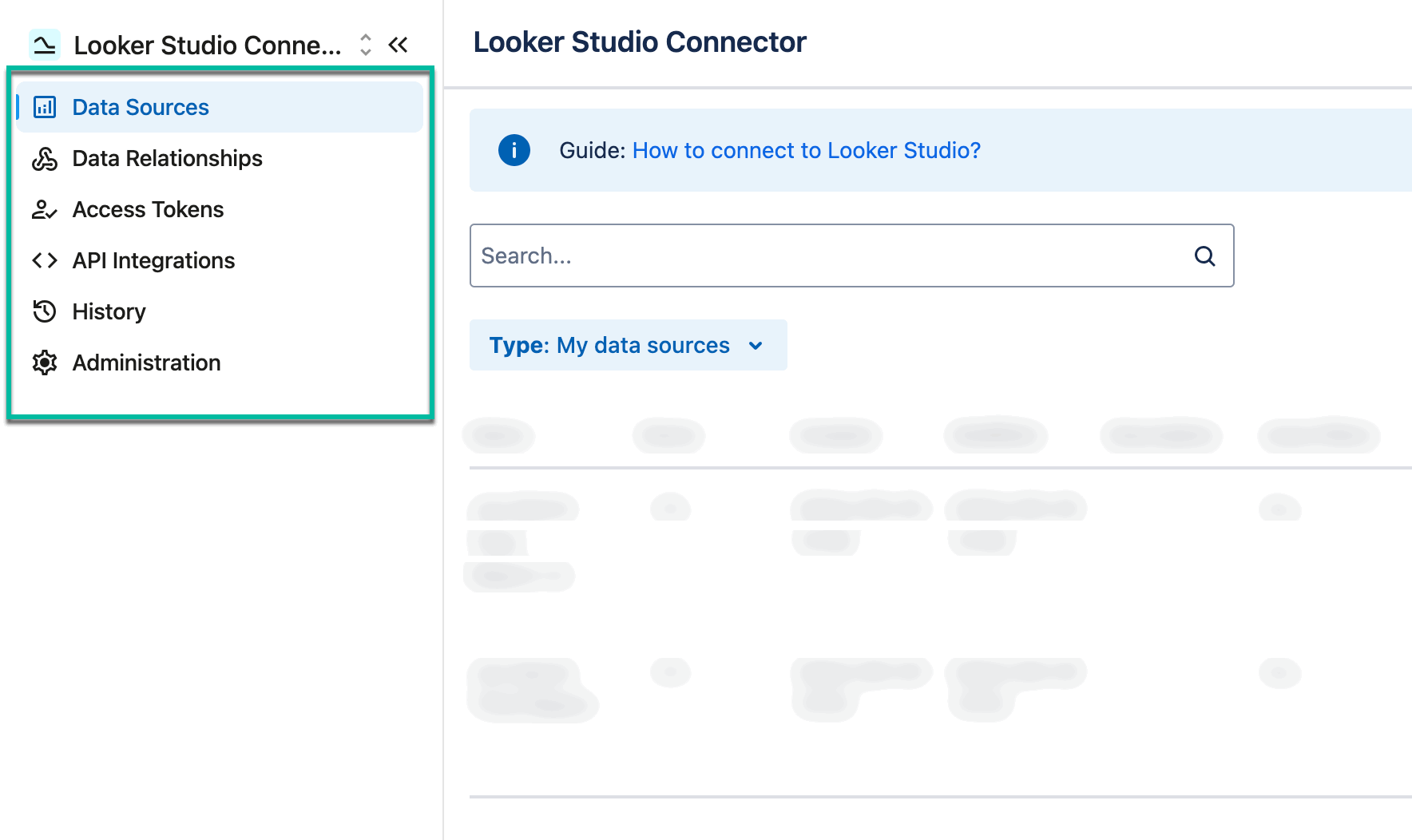This screenshot has height=840, width=1412.
Task: Click the info icon in the guide banner
Action: click(x=514, y=150)
